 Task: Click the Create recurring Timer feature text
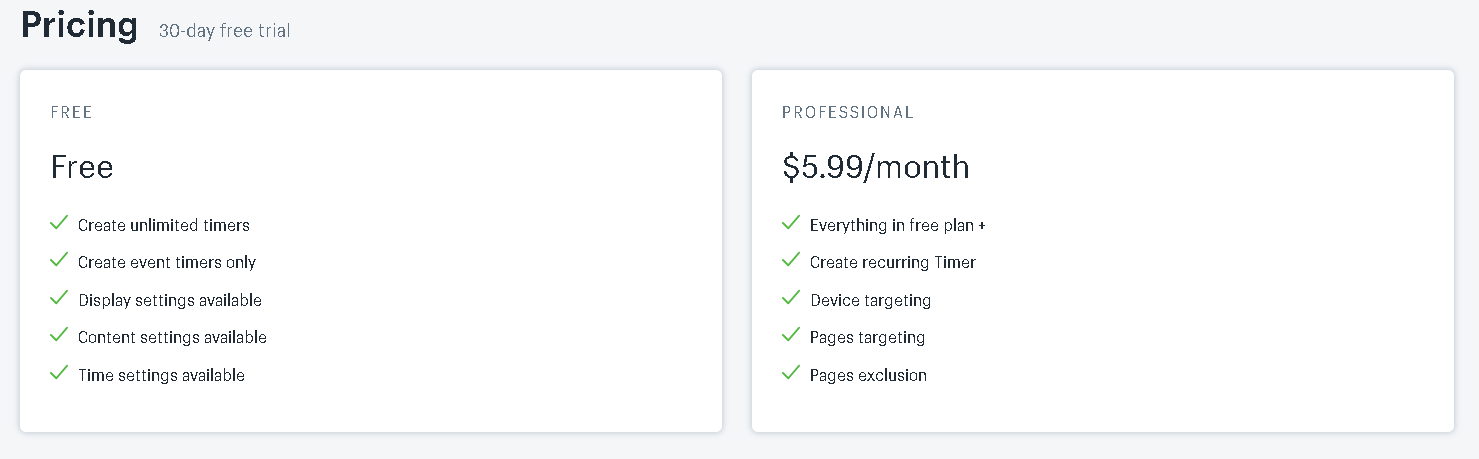tap(892, 263)
